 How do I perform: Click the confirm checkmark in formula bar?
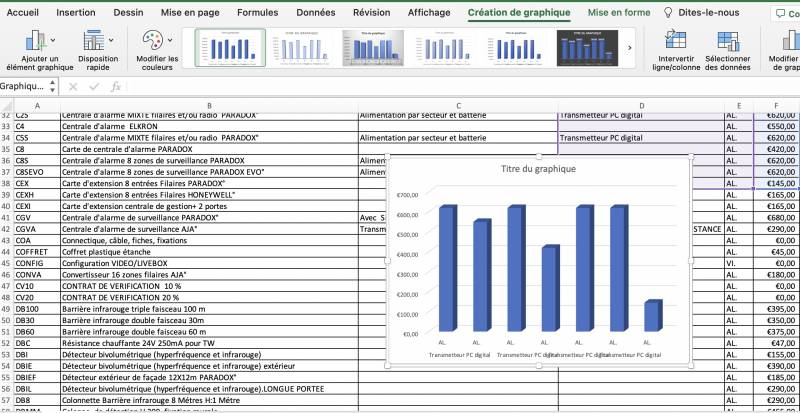click(x=94, y=87)
